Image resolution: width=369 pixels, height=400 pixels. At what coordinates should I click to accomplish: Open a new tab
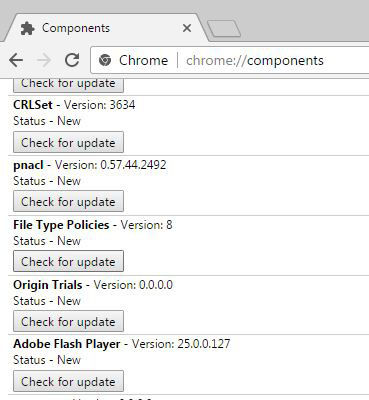click(224, 29)
